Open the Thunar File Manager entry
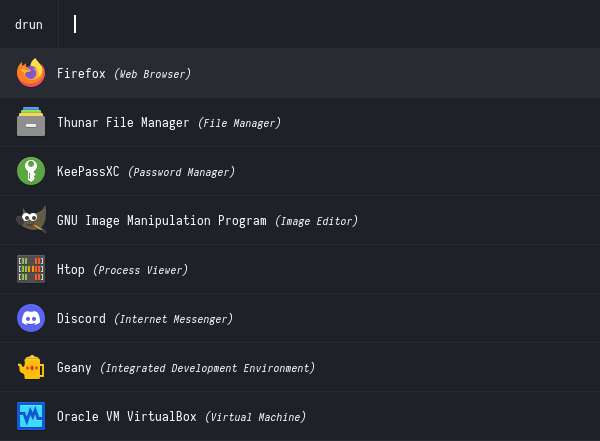 pos(123,122)
